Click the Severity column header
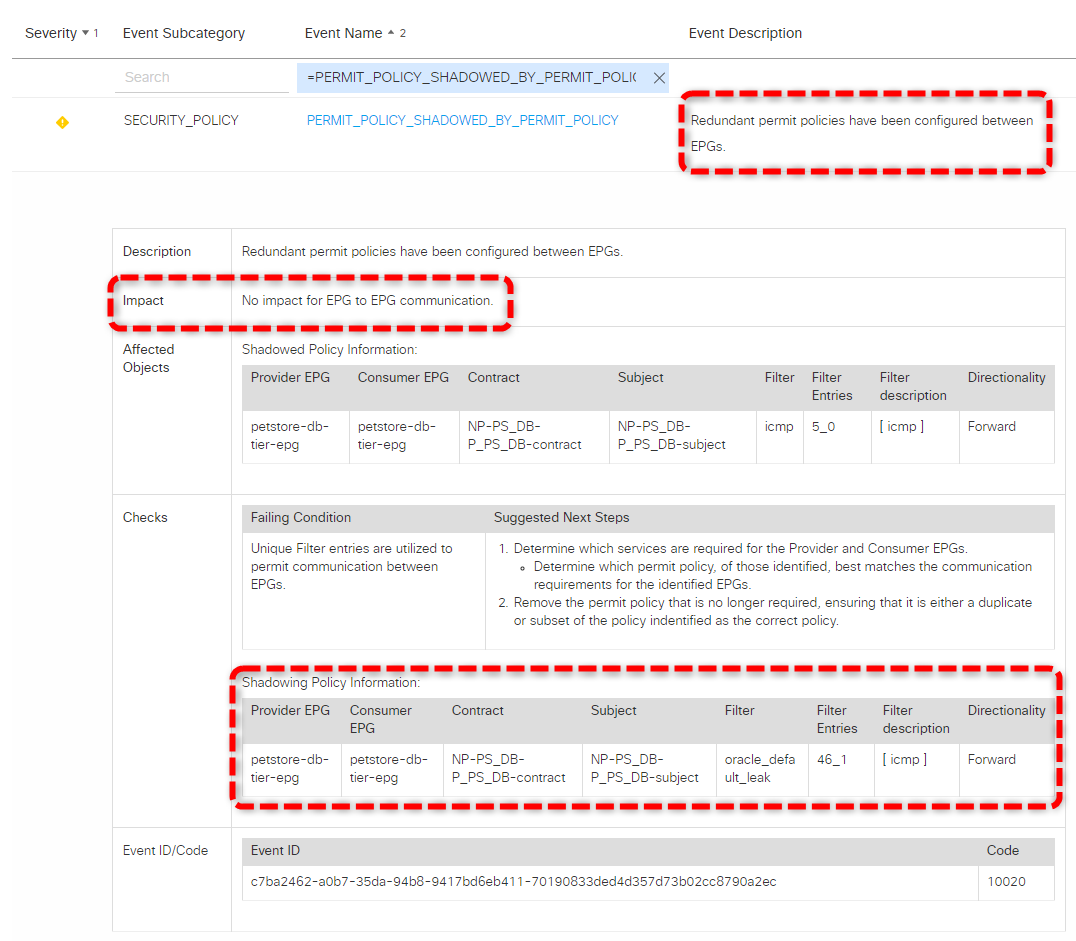 pos(50,33)
